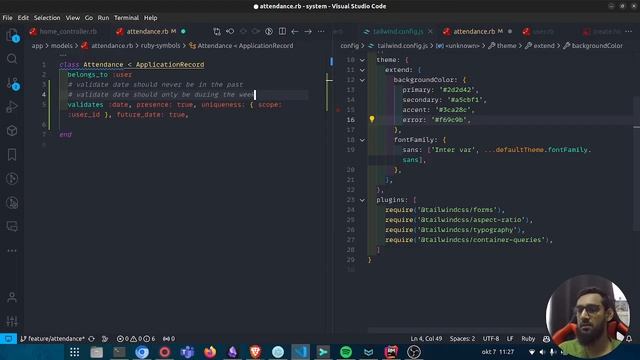Open the Brave browser from the taskbar
640x360 pixels.
click(255, 352)
